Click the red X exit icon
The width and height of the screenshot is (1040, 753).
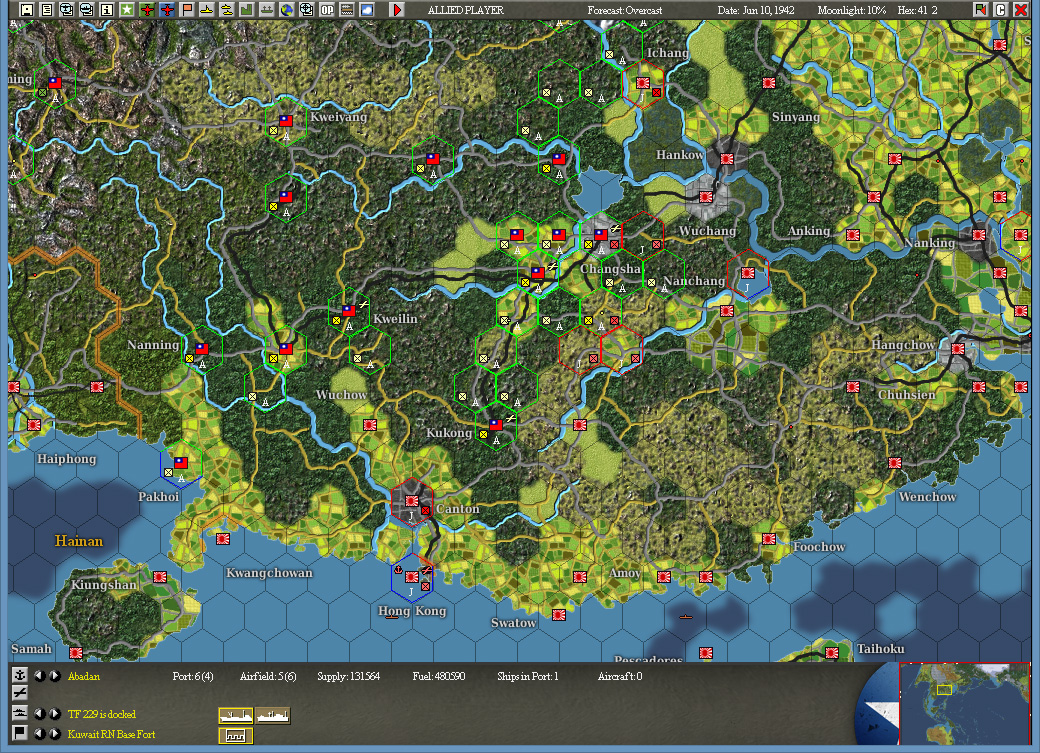coord(1021,9)
